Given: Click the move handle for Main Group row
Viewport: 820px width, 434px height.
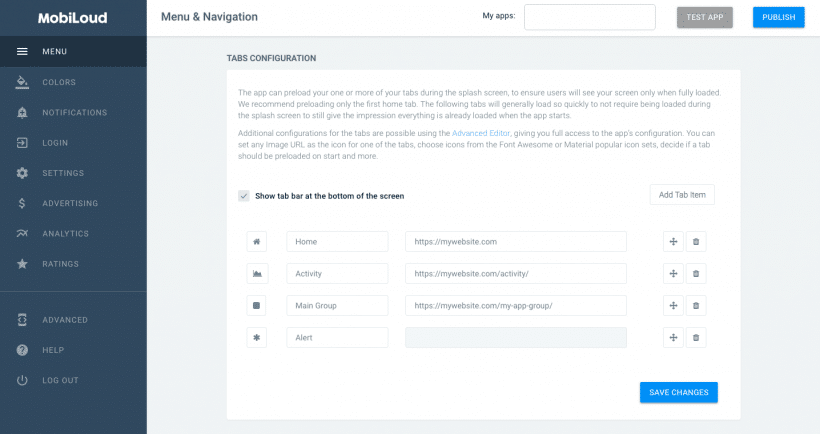Looking at the screenshot, I should tap(673, 306).
